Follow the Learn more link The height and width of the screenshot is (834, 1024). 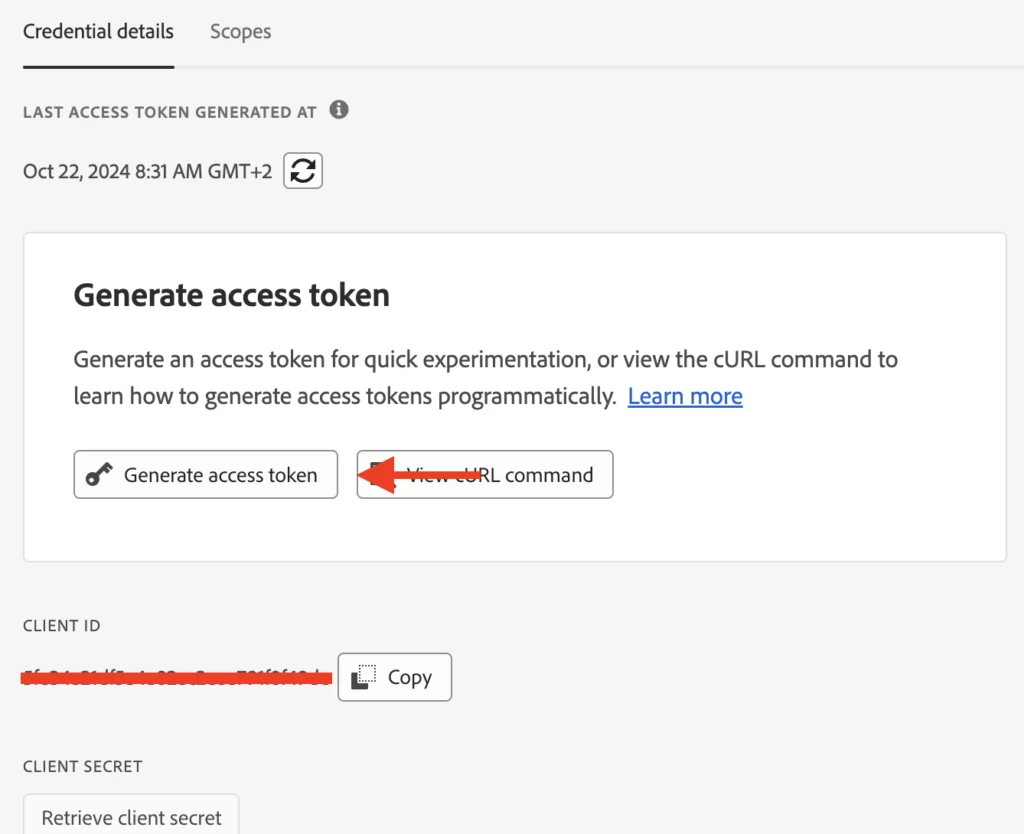pos(685,397)
